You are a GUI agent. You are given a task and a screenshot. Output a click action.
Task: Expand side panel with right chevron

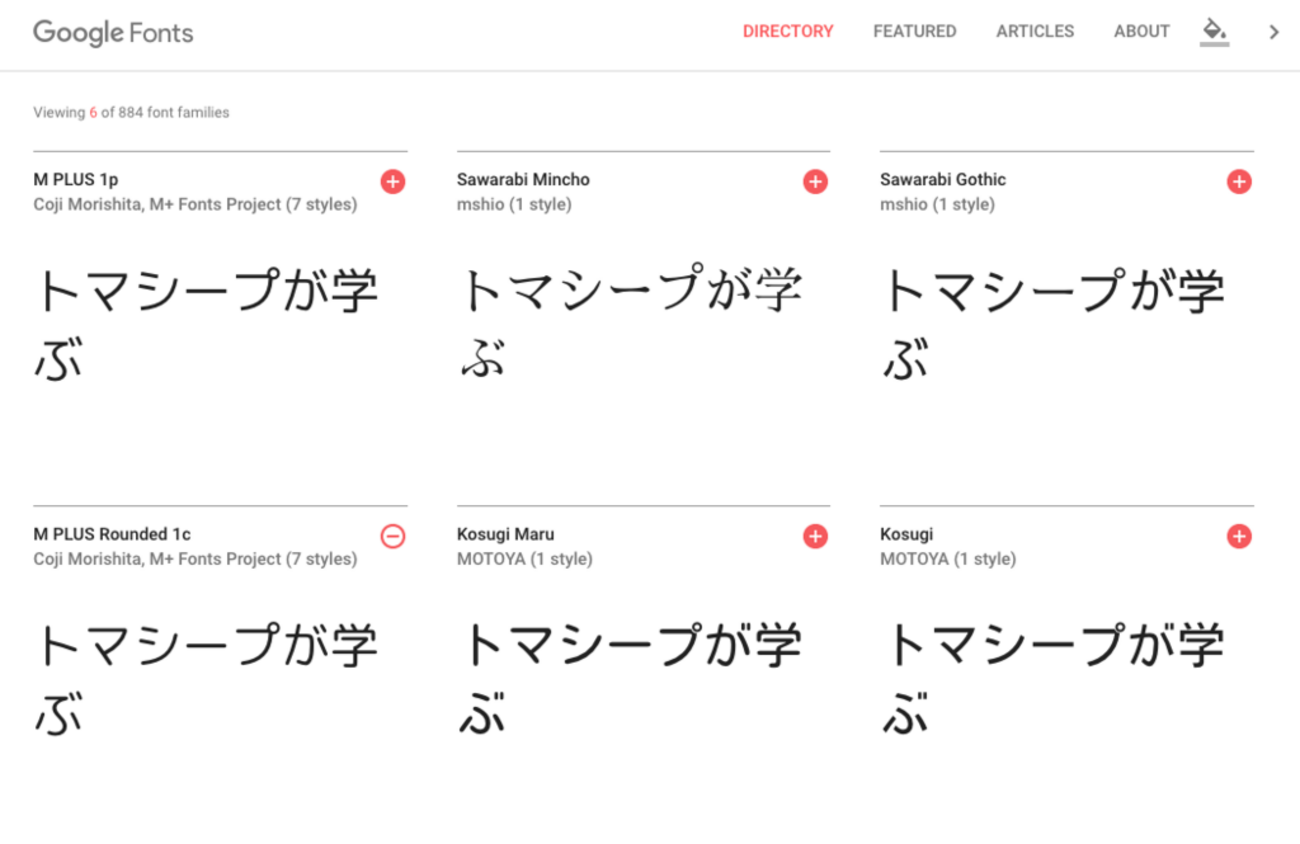(x=1274, y=32)
